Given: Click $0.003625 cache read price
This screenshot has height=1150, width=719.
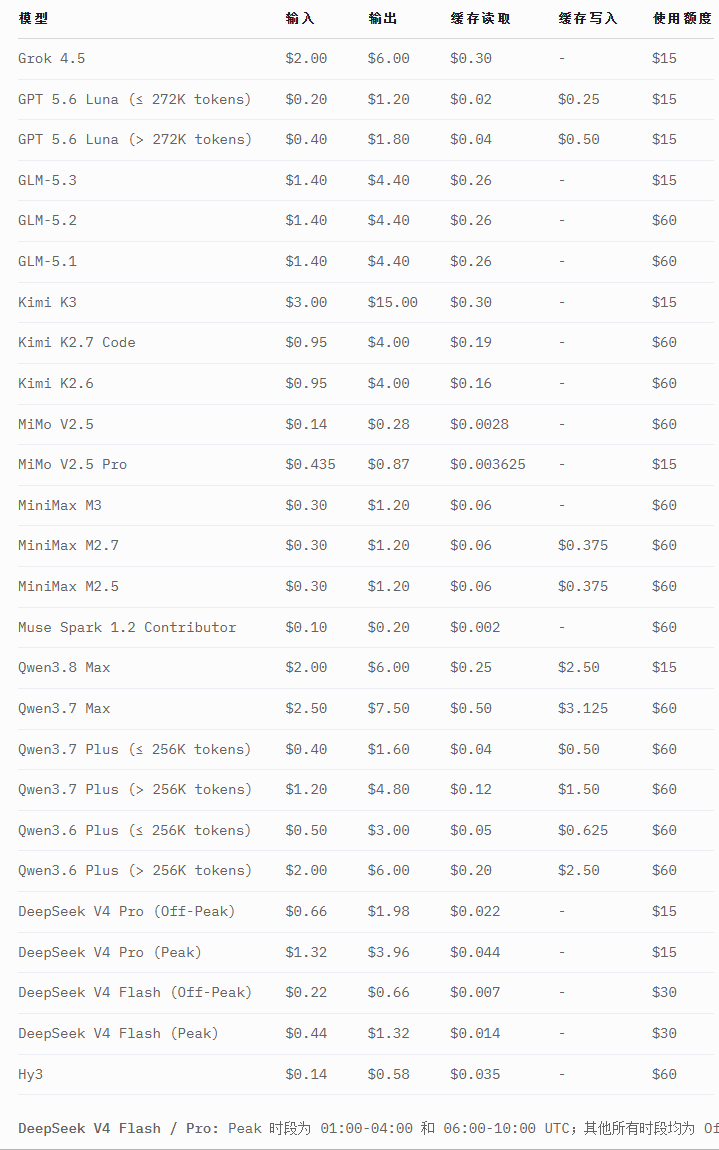Looking at the screenshot, I should (x=488, y=464).
